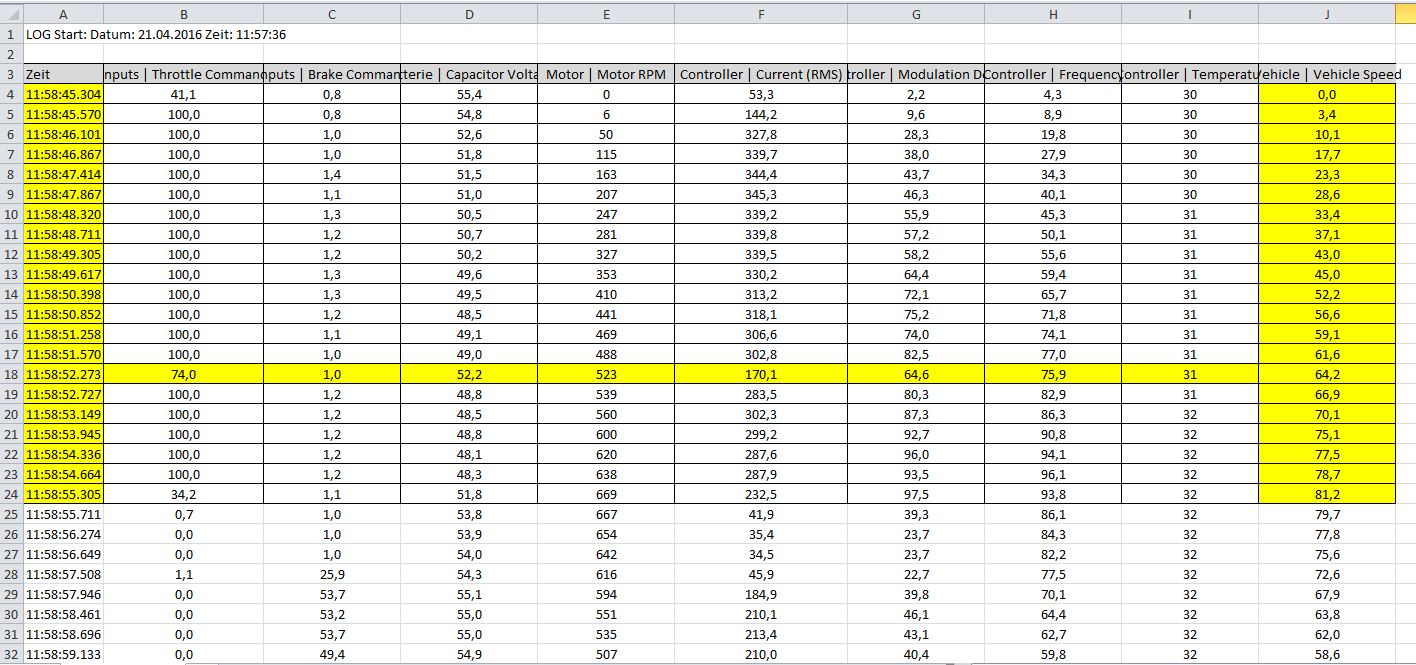Select current value 344,4 cell
Viewport: 1416px width, 665px height.
pyautogui.click(x=761, y=174)
